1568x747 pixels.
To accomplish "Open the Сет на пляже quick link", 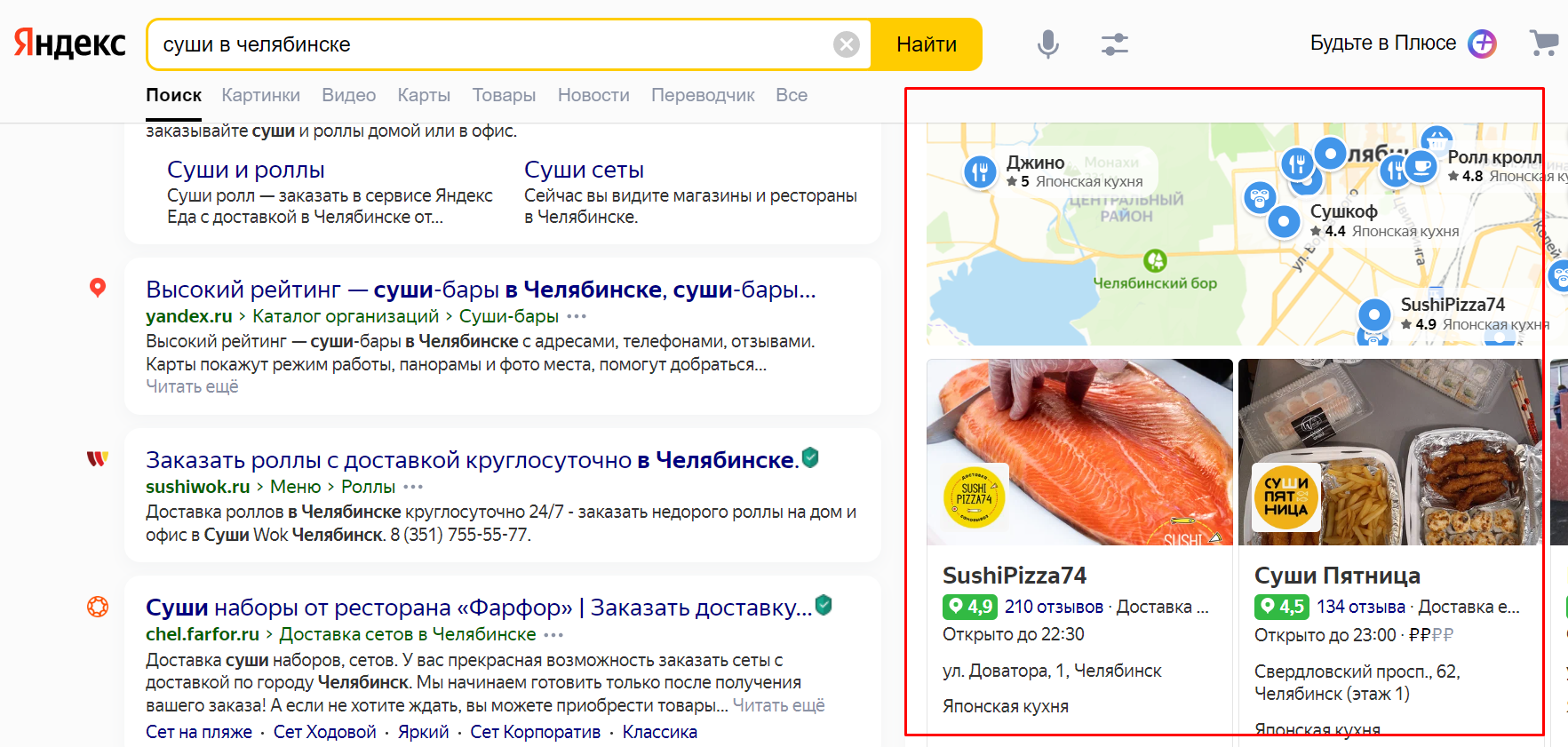I will [x=199, y=732].
